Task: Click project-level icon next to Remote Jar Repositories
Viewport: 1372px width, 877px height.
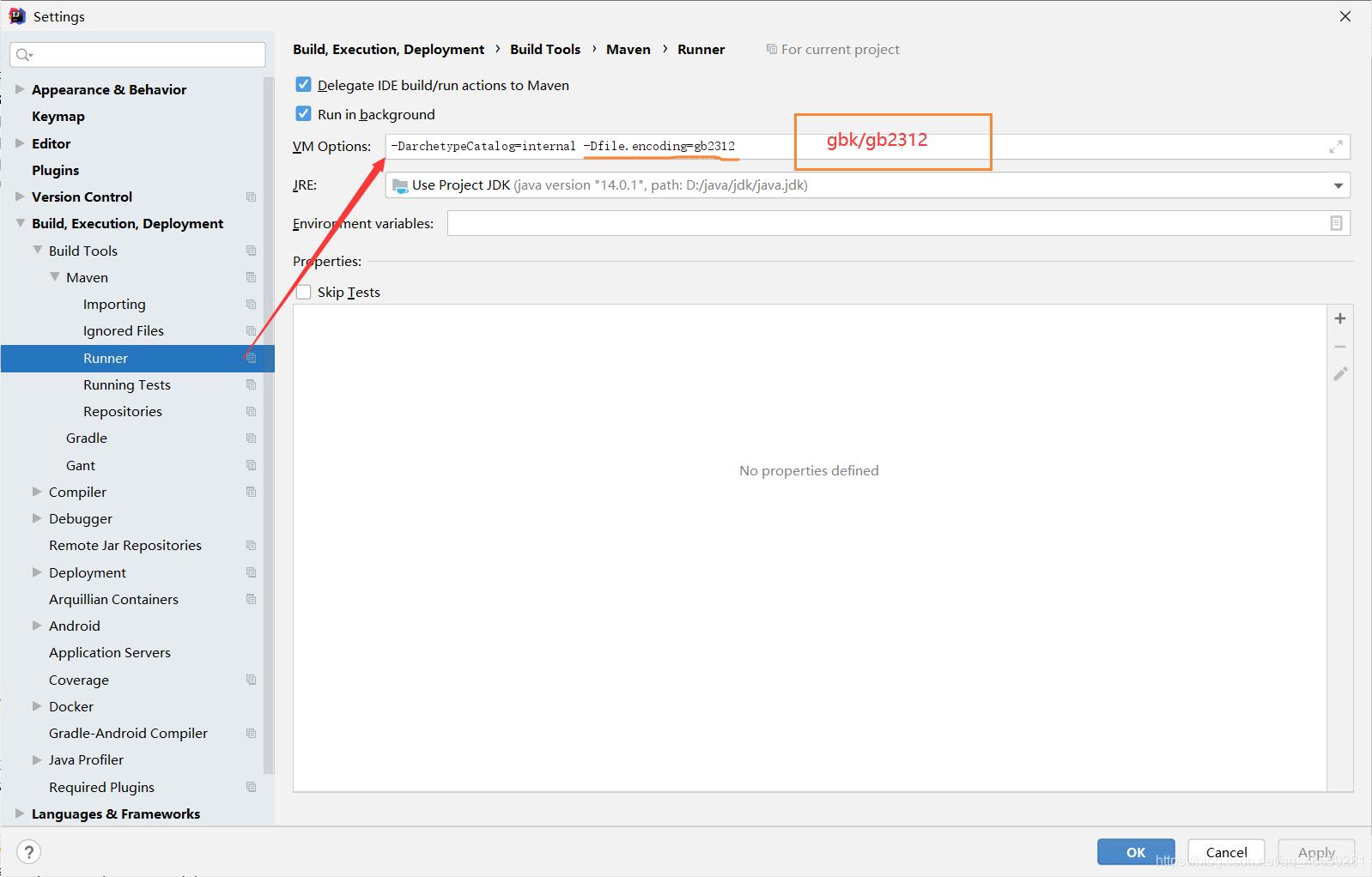Action: coord(251,546)
